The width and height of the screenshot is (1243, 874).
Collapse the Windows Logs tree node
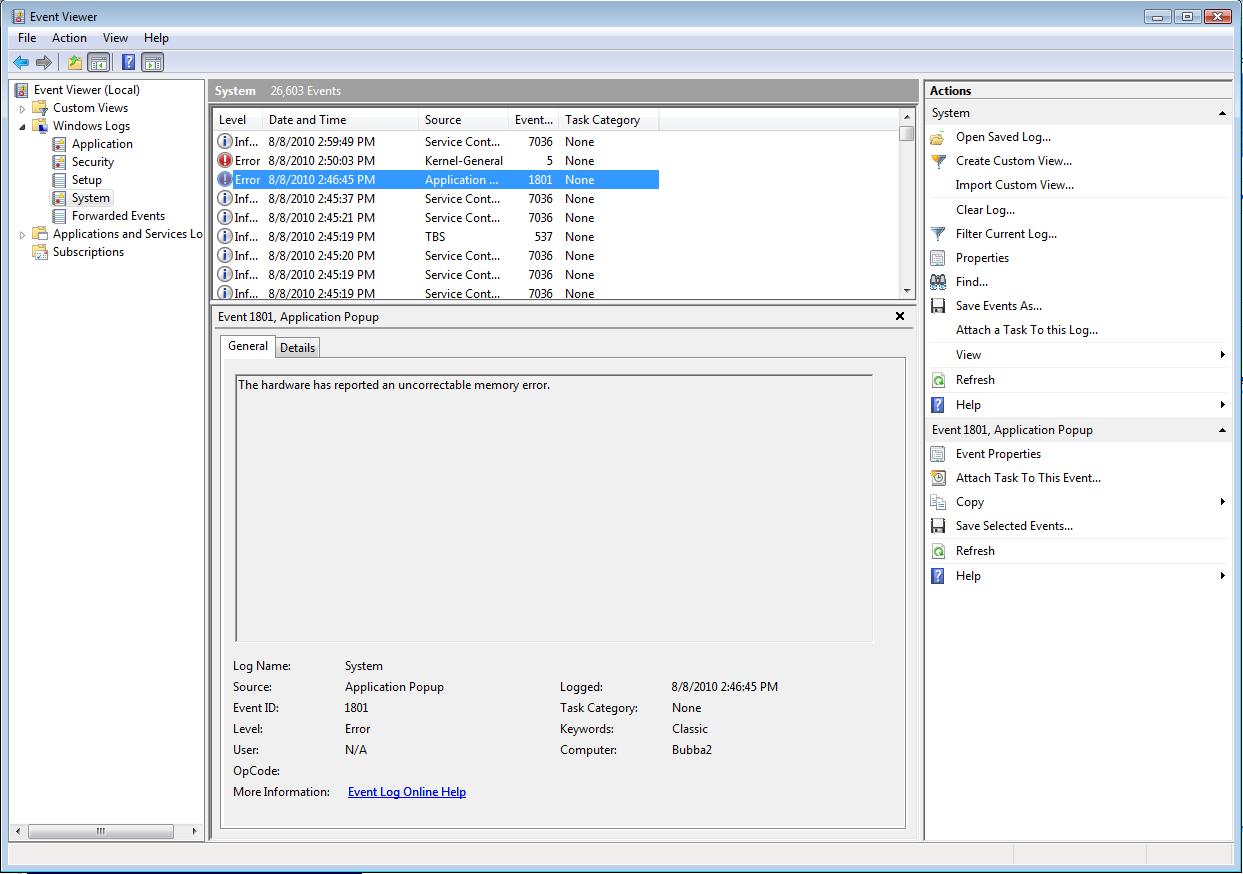pos(22,126)
